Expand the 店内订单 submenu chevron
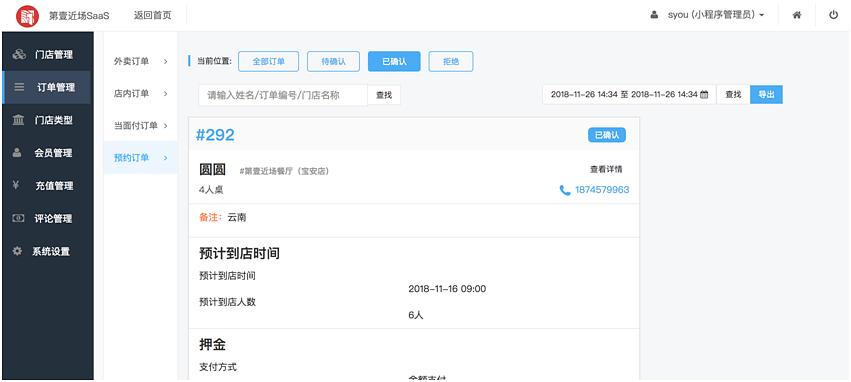The image size is (851, 382). click(x=166, y=93)
